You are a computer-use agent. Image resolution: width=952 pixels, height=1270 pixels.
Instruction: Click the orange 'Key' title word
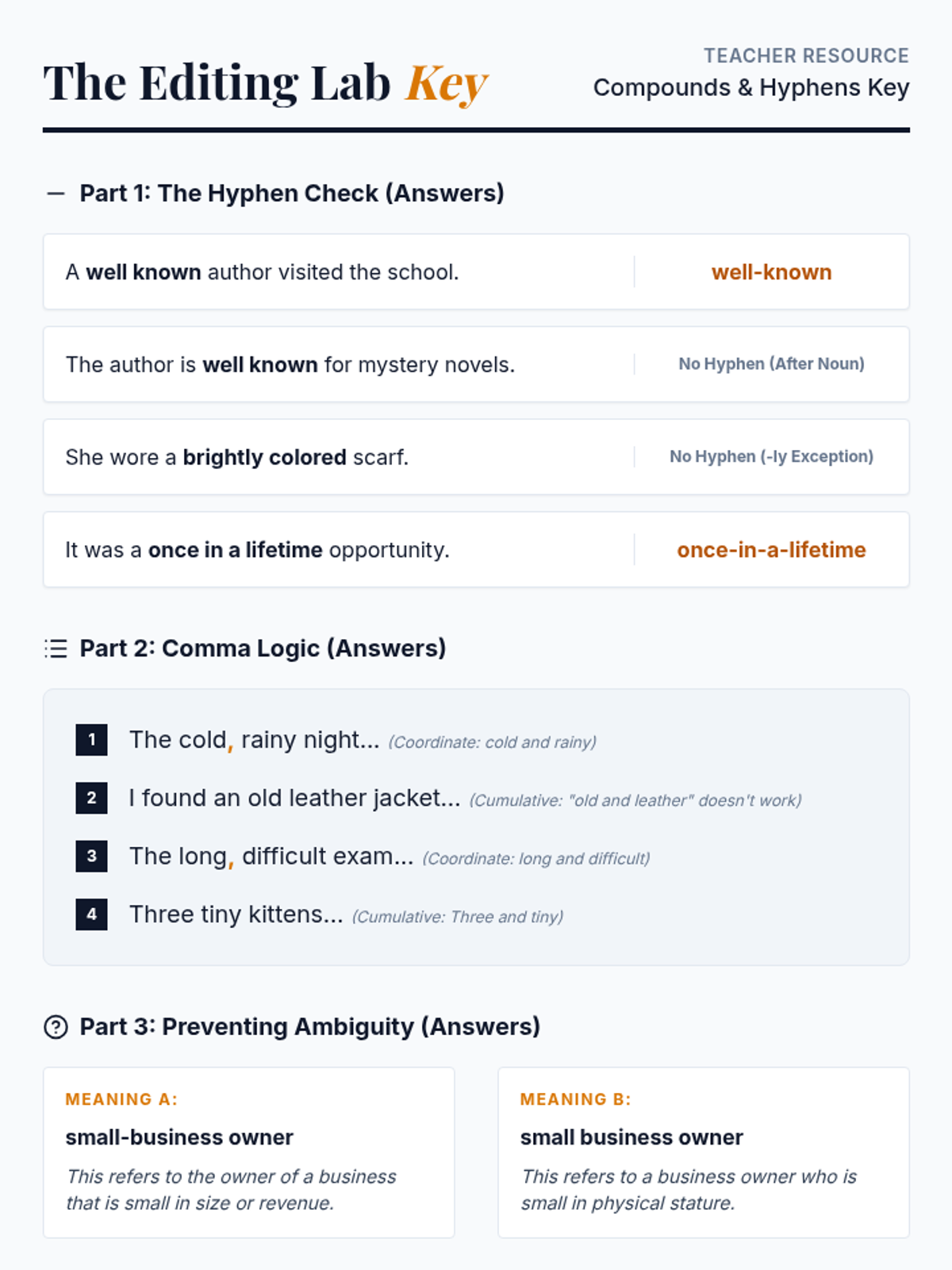[x=447, y=83]
